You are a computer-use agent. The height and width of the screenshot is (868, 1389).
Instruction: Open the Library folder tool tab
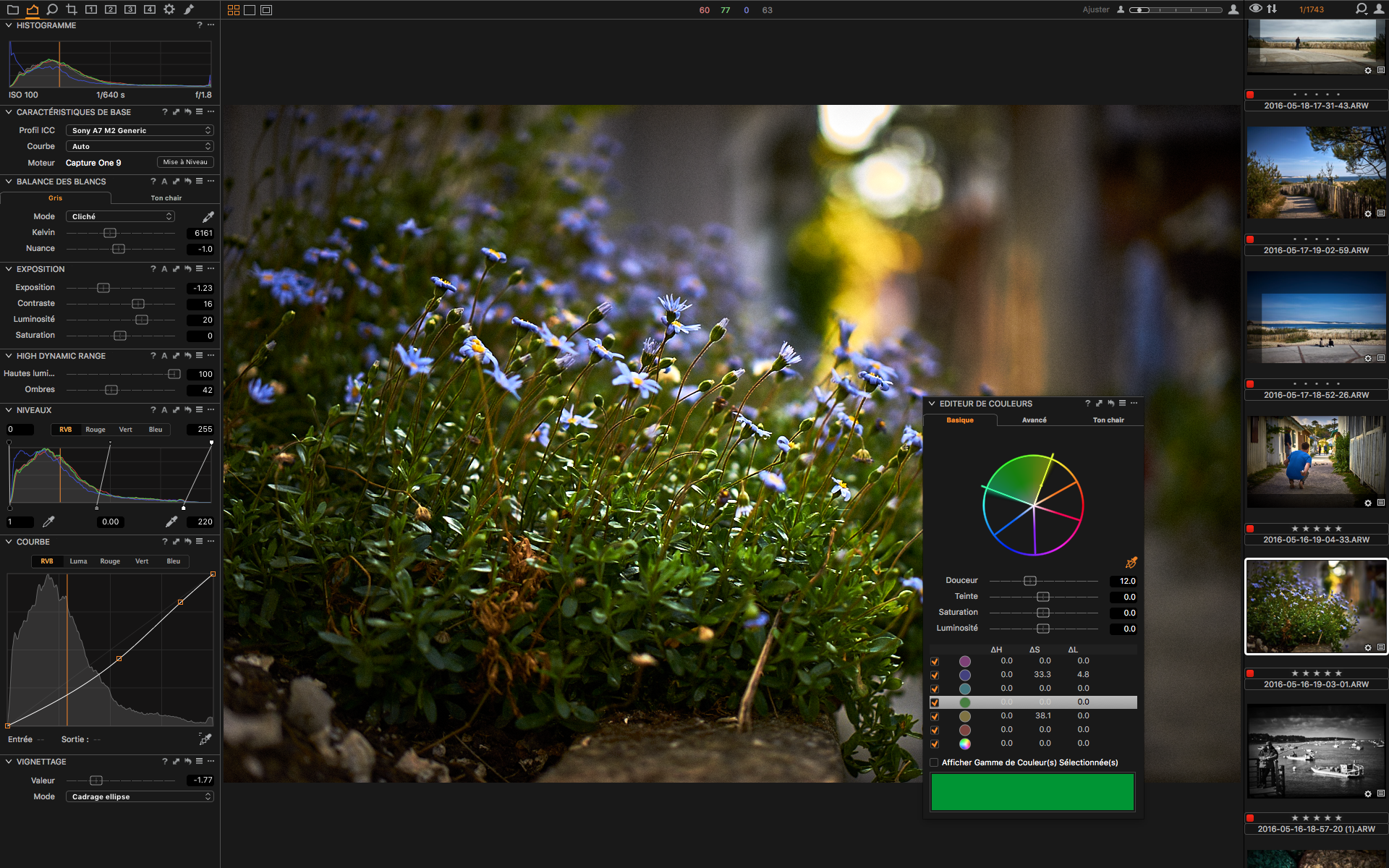pos(13,9)
